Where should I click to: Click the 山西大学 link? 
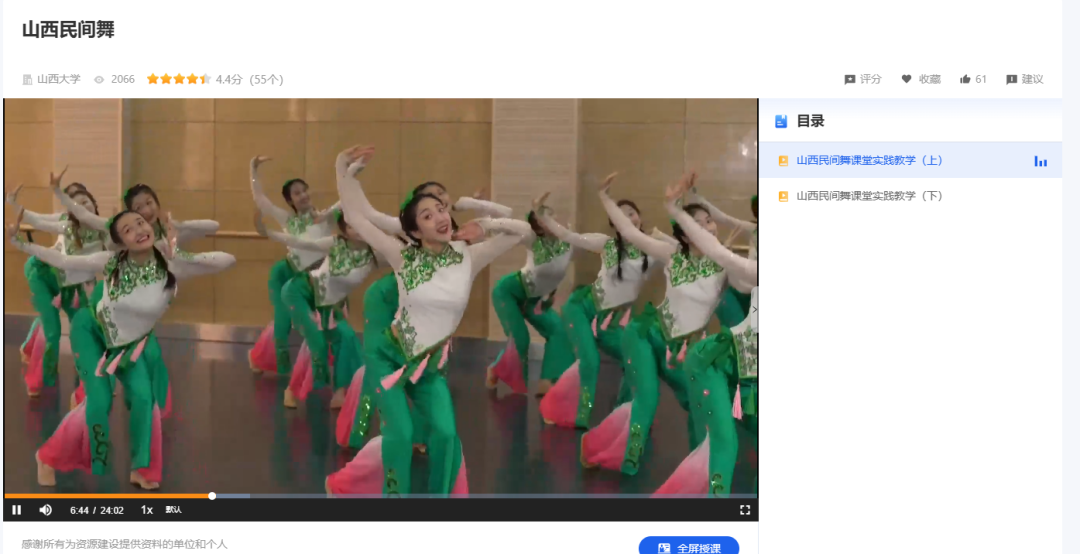(x=58, y=79)
